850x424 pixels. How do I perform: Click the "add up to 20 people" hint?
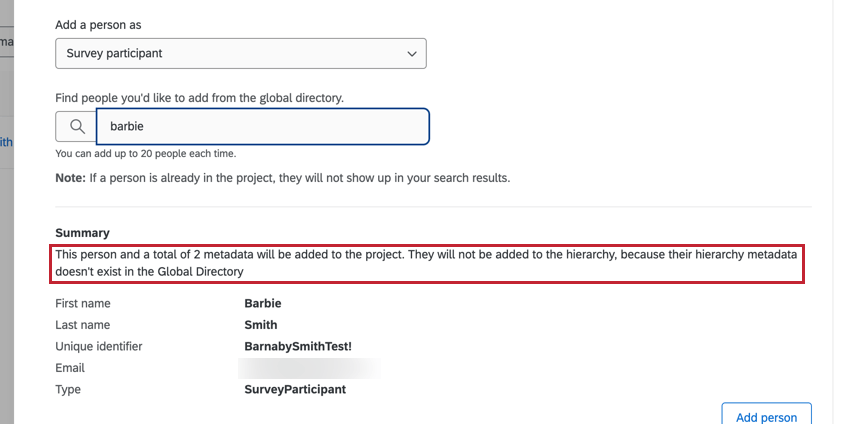[x=146, y=154]
